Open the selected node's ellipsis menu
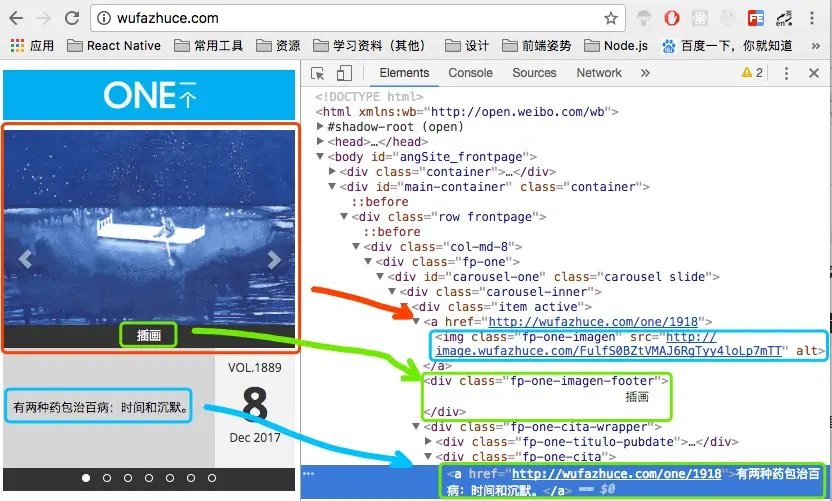Image resolution: width=832 pixels, height=501 pixels. tap(309, 473)
